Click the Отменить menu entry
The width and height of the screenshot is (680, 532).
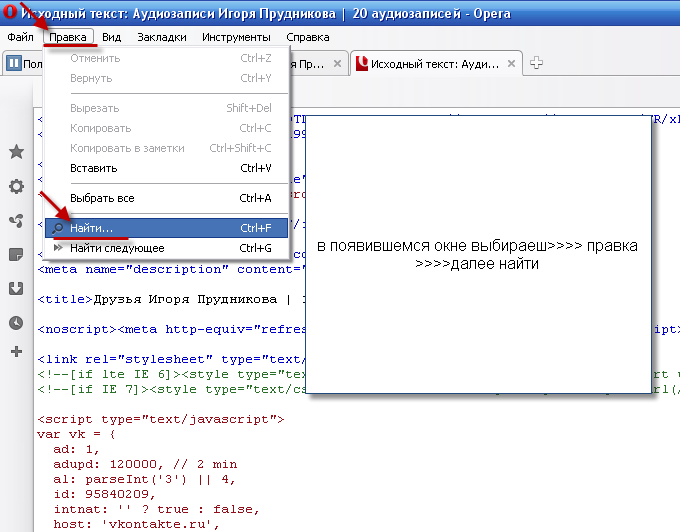(x=166, y=58)
